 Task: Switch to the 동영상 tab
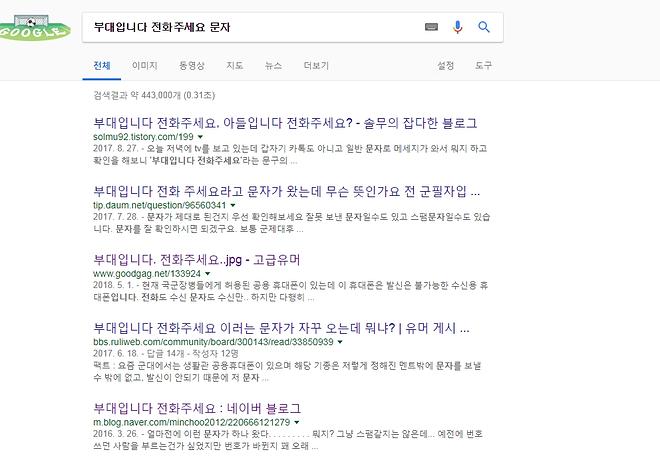click(192, 66)
